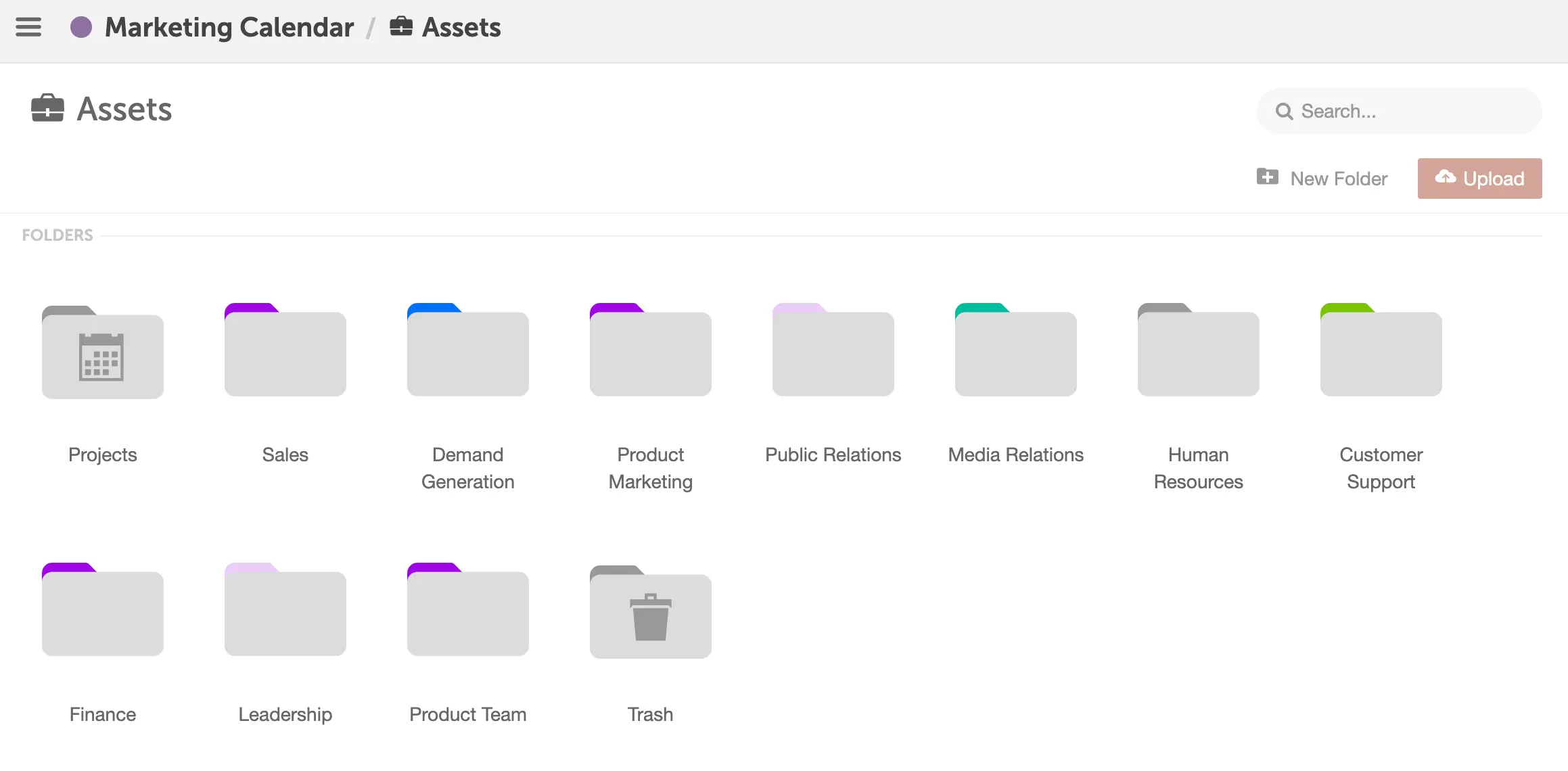Click the Product Marketing label
The image size is (1568, 771).
click(x=651, y=468)
